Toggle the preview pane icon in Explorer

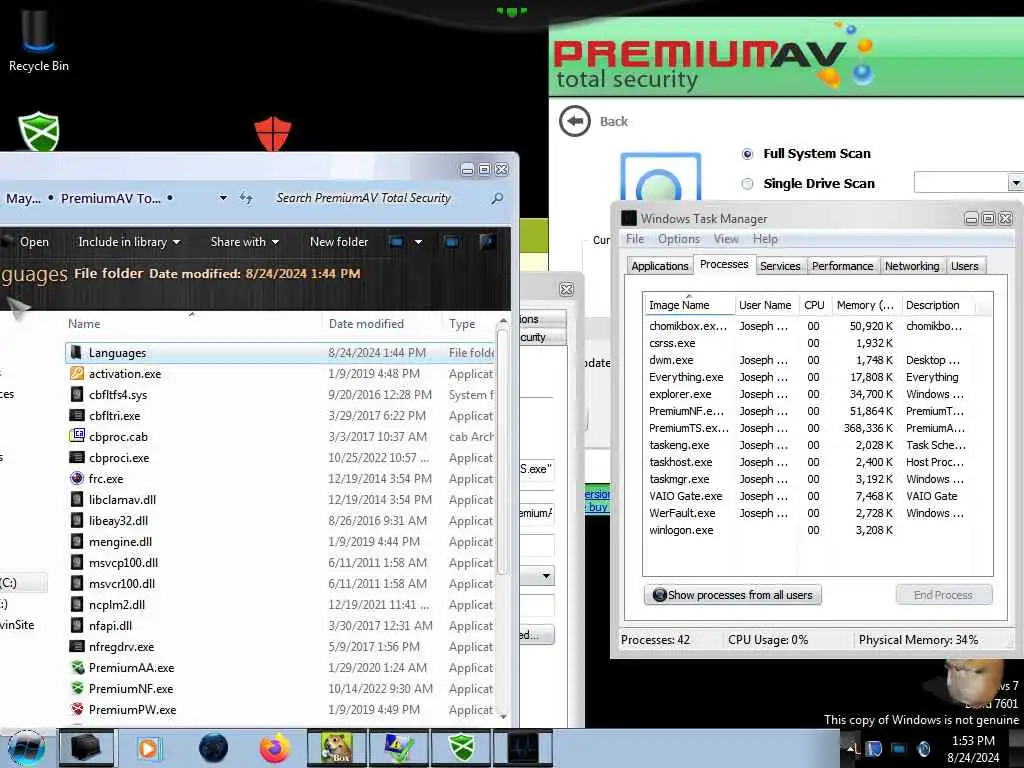[x=451, y=242]
